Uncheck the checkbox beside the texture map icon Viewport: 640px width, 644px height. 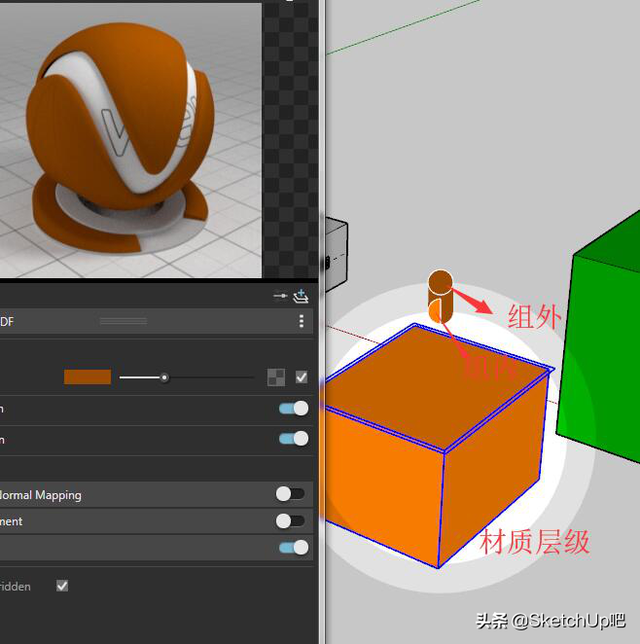[x=302, y=377]
